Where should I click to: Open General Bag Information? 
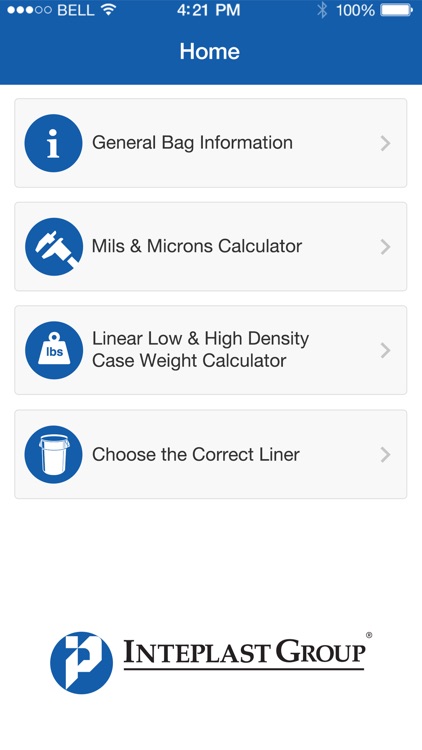211,143
